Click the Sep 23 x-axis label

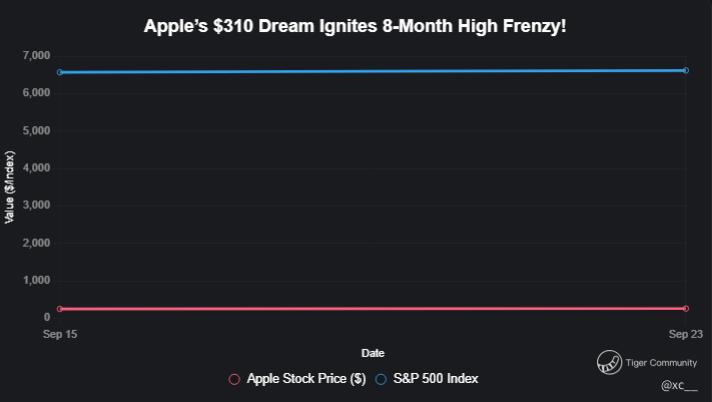pyautogui.click(x=685, y=333)
